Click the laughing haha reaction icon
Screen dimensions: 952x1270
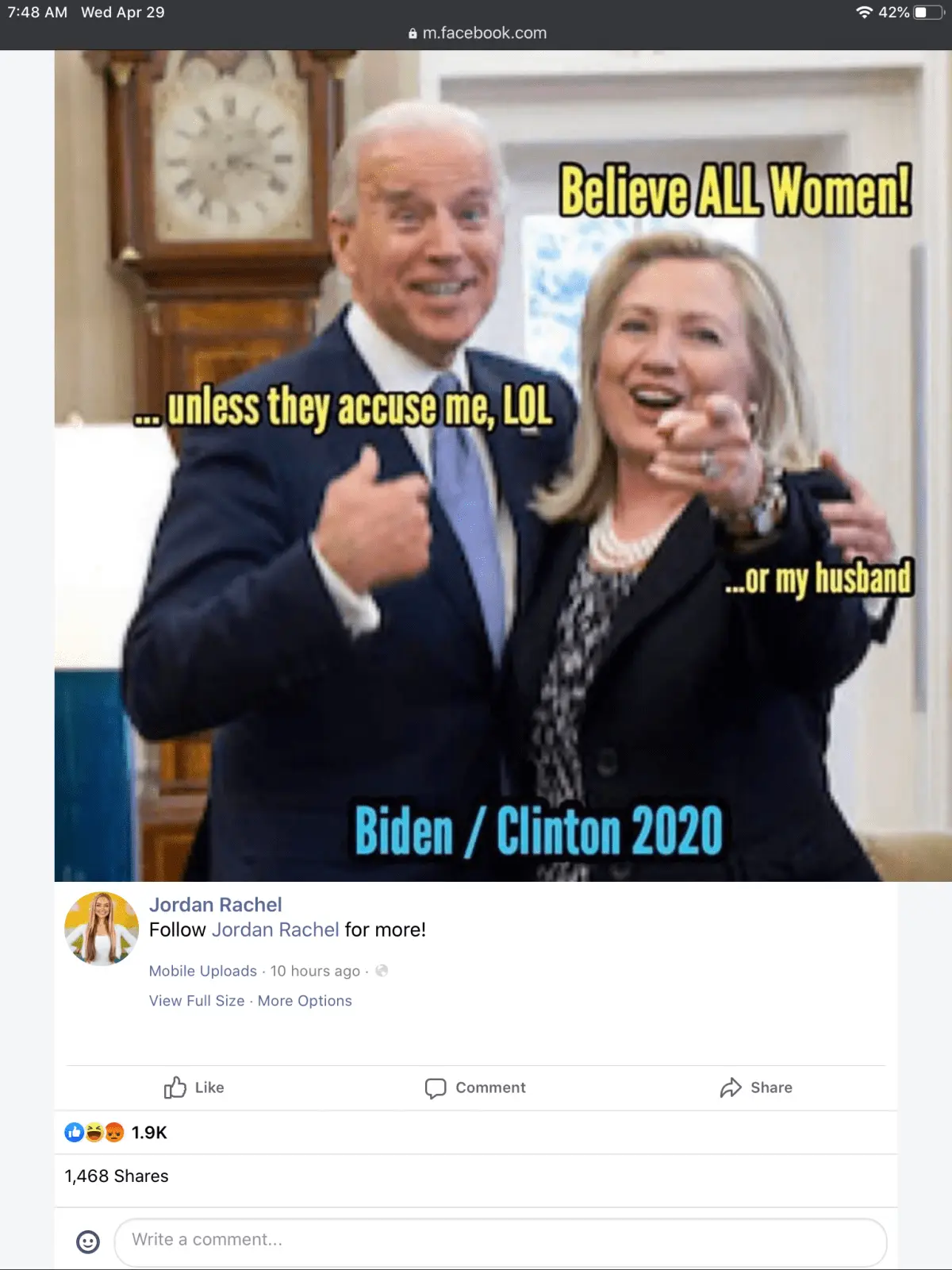(x=94, y=1133)
